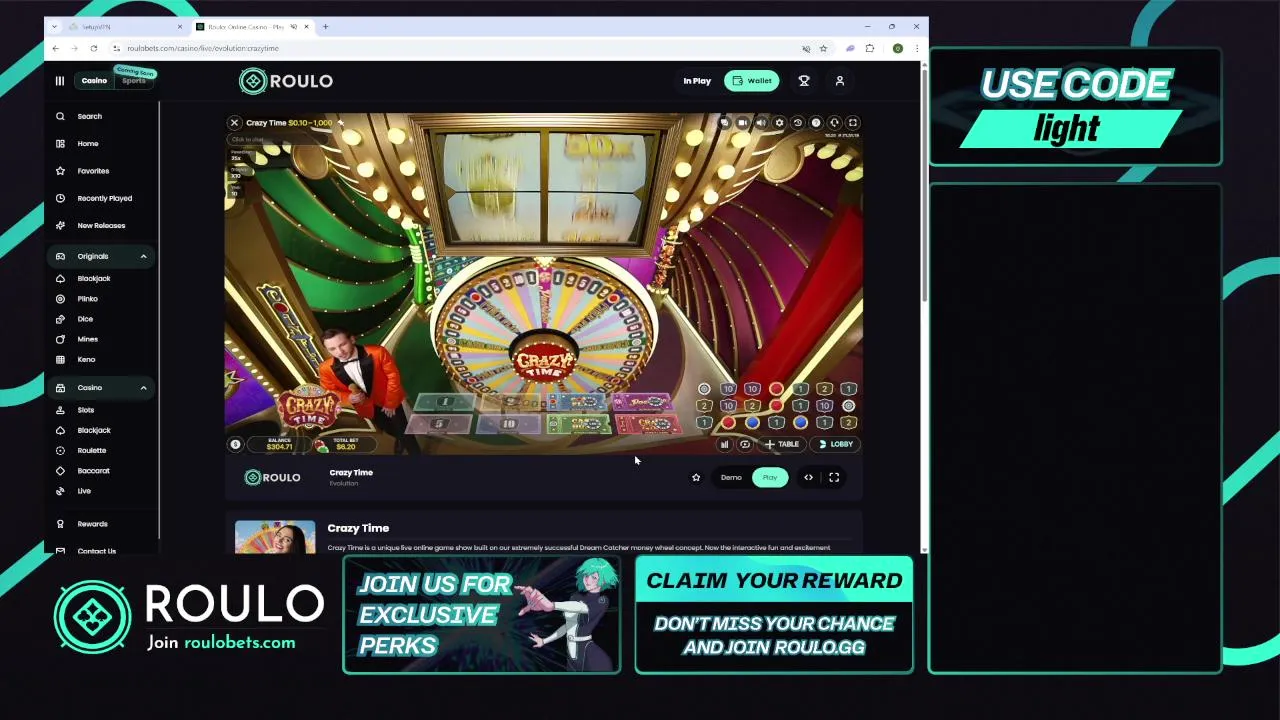
Task: Bet on the 5 spot
Action: 438,424
